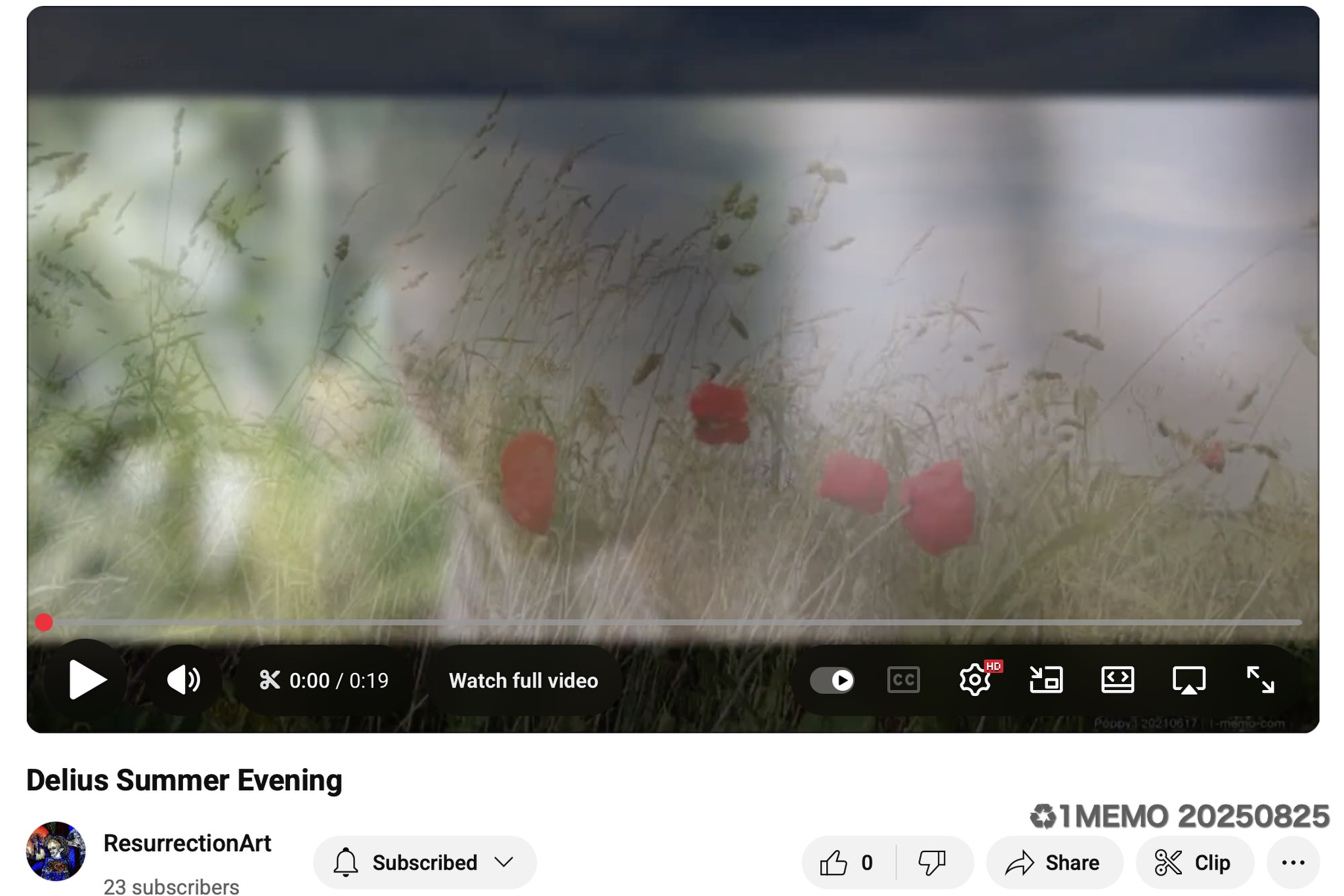This screenshot has width=1344, height=896.
Task: Open the AirPlay casting icon
Action: pyautogui.click(x=1188, y=680)
